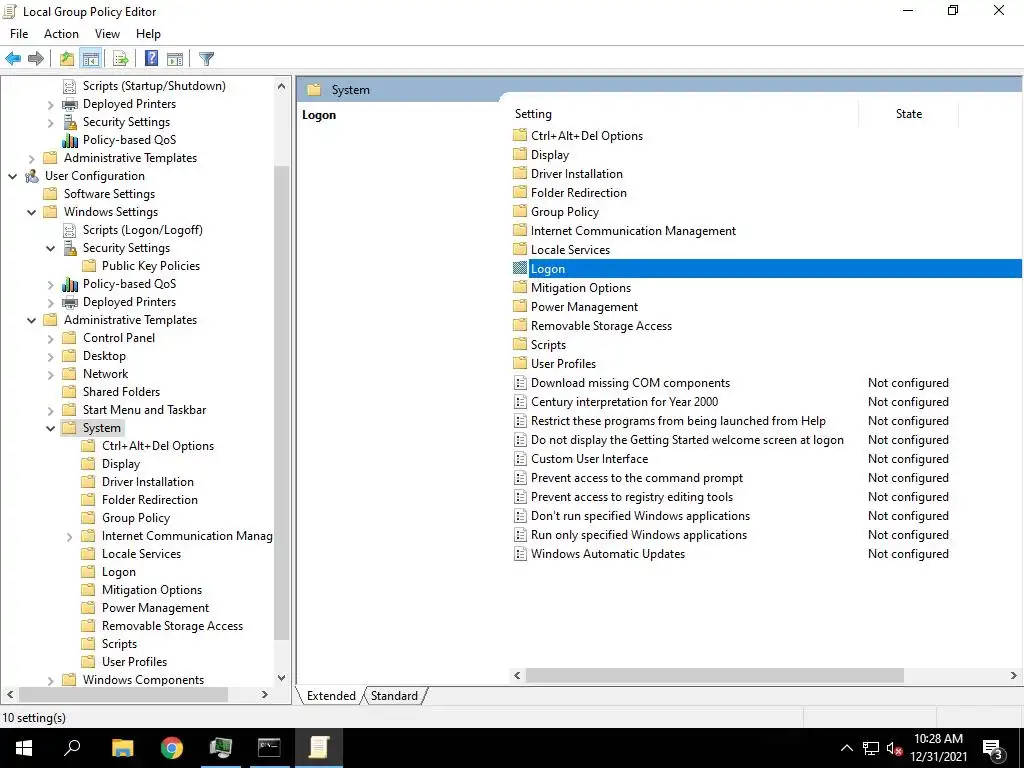Collapse the Security Settings node under User Configuration

(50, 248)
